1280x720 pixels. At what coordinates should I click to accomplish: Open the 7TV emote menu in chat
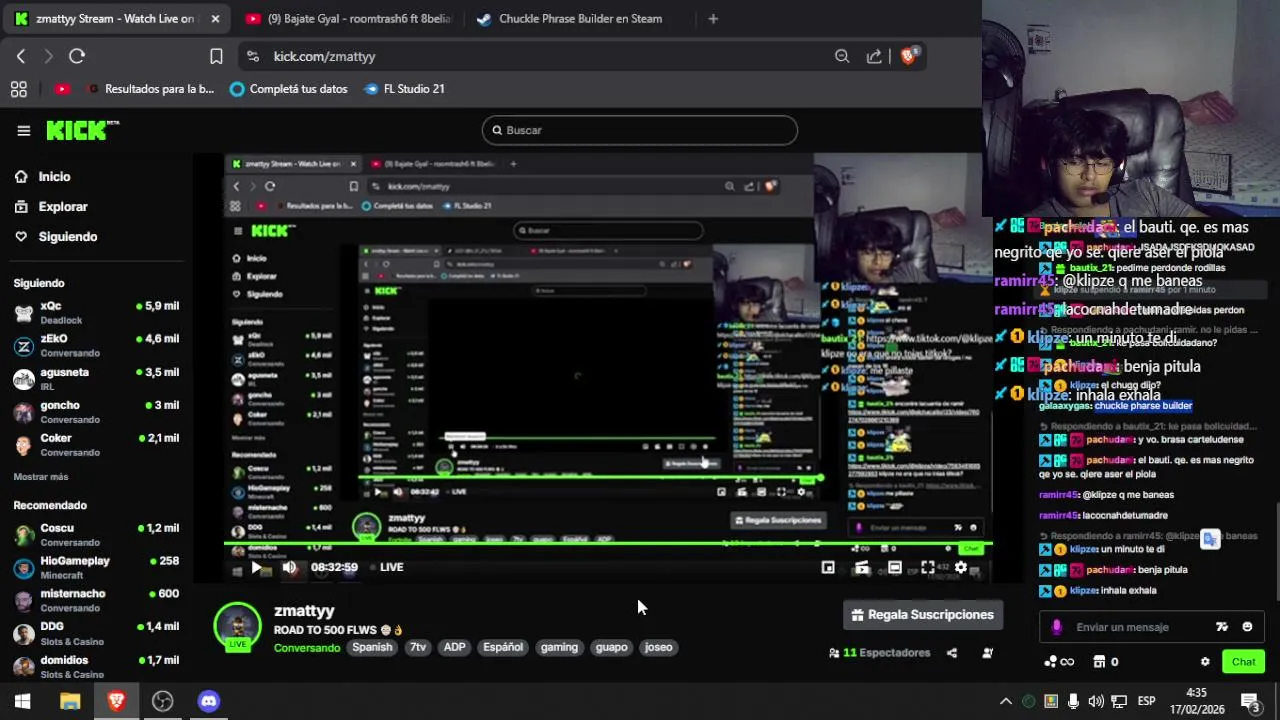point(1221,627)
